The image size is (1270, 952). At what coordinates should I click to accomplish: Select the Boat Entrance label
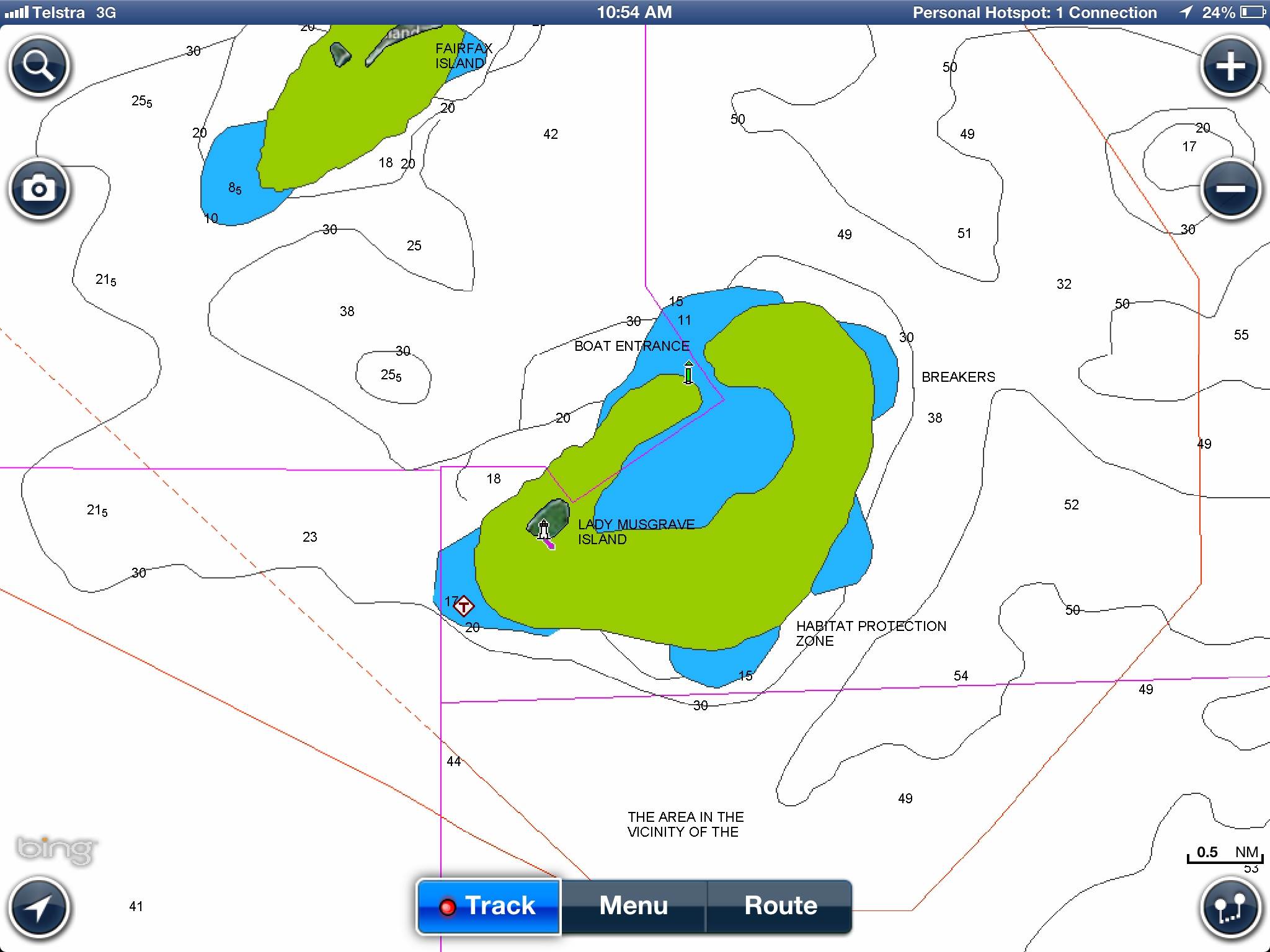click(631, 346)
